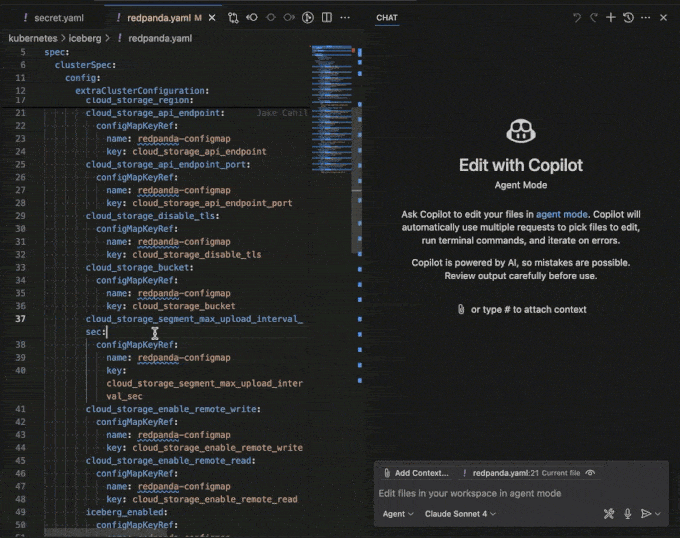Click the run/play circle icon in editor toolbar
680x538 pixels.
point(308,18)
